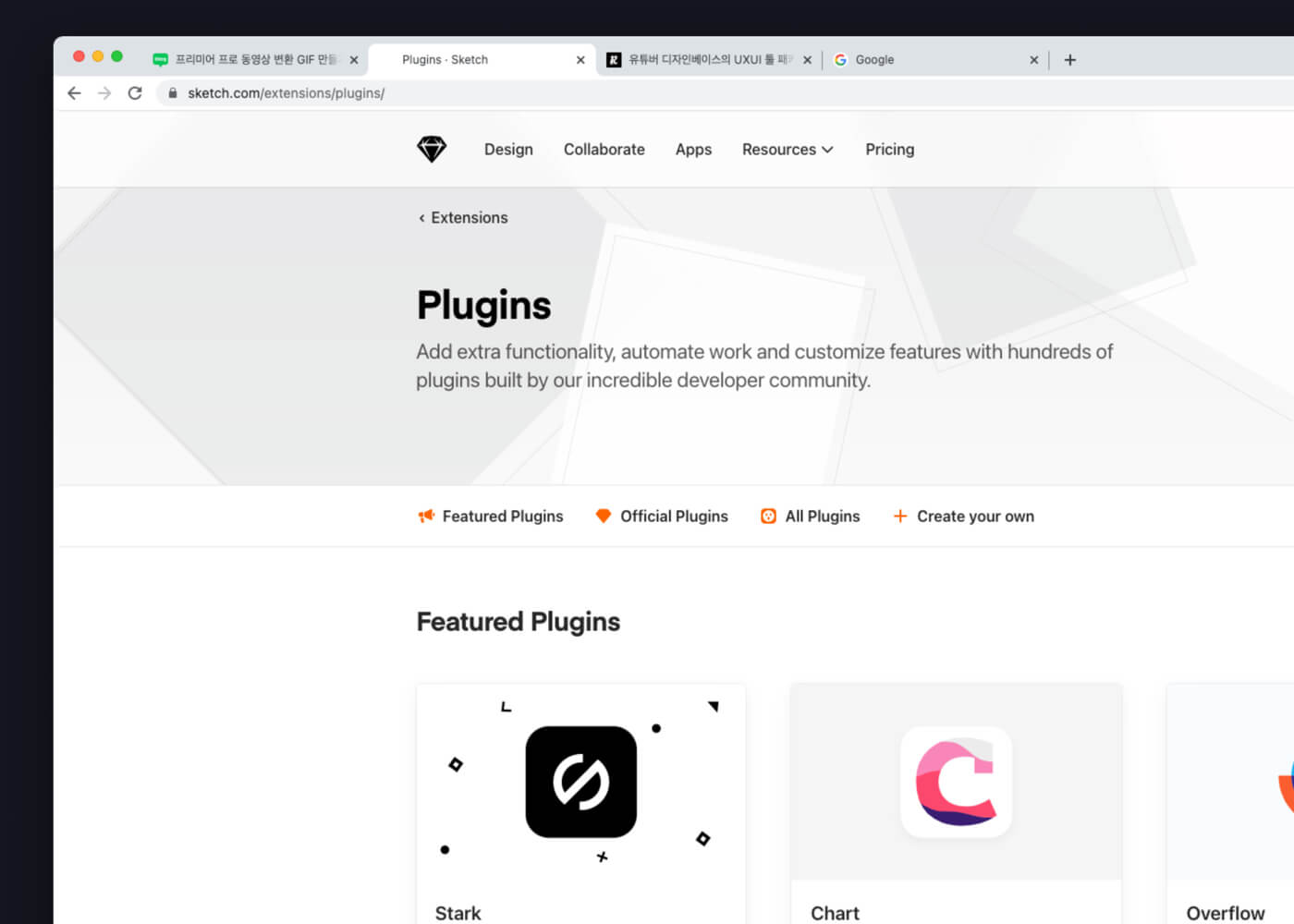Open the Collaborate navigation item
Screen dimensions: 1294x924
point(604,150)
